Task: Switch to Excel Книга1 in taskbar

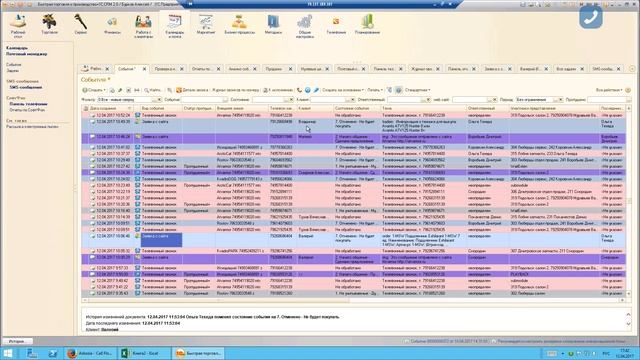Action: 144,353
